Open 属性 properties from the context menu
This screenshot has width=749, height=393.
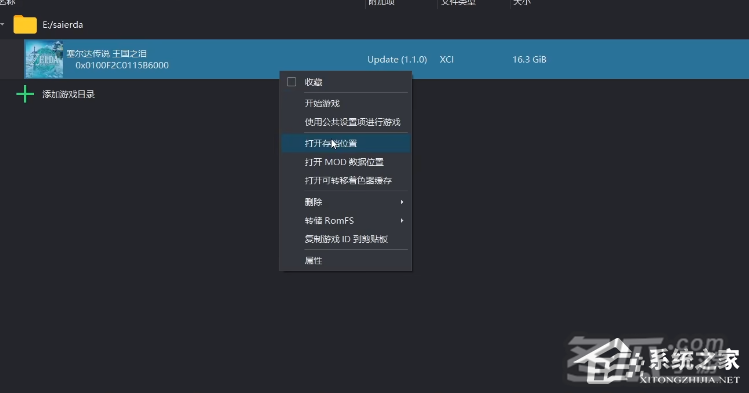[x=345, y=261]
